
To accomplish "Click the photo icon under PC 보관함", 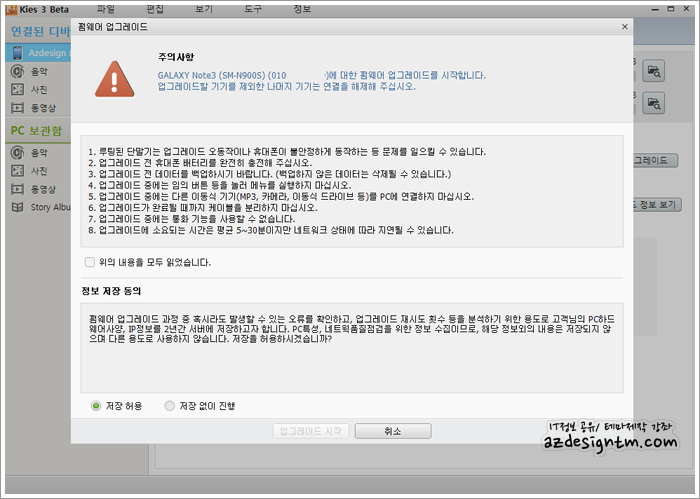I will (17, 170).
